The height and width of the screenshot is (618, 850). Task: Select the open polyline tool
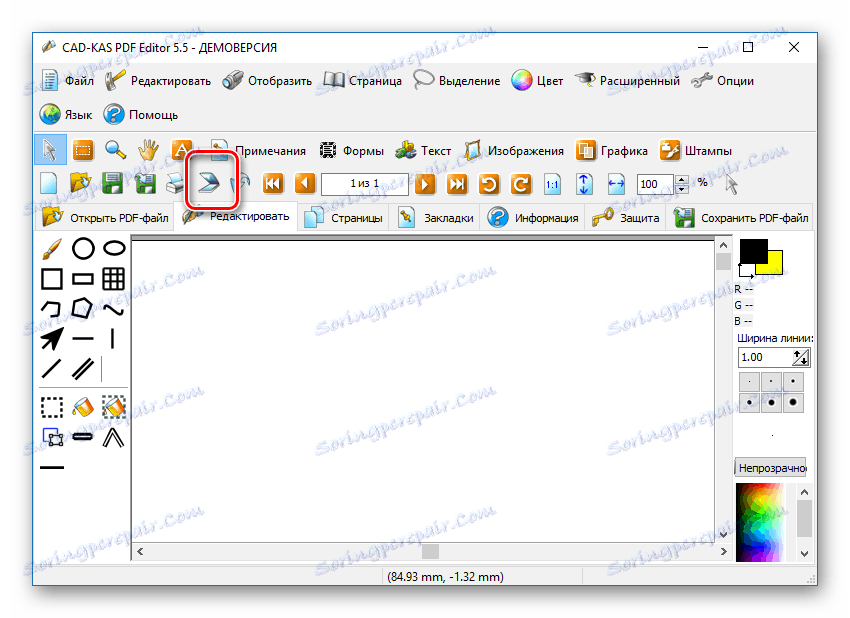[x=52, y=309]
